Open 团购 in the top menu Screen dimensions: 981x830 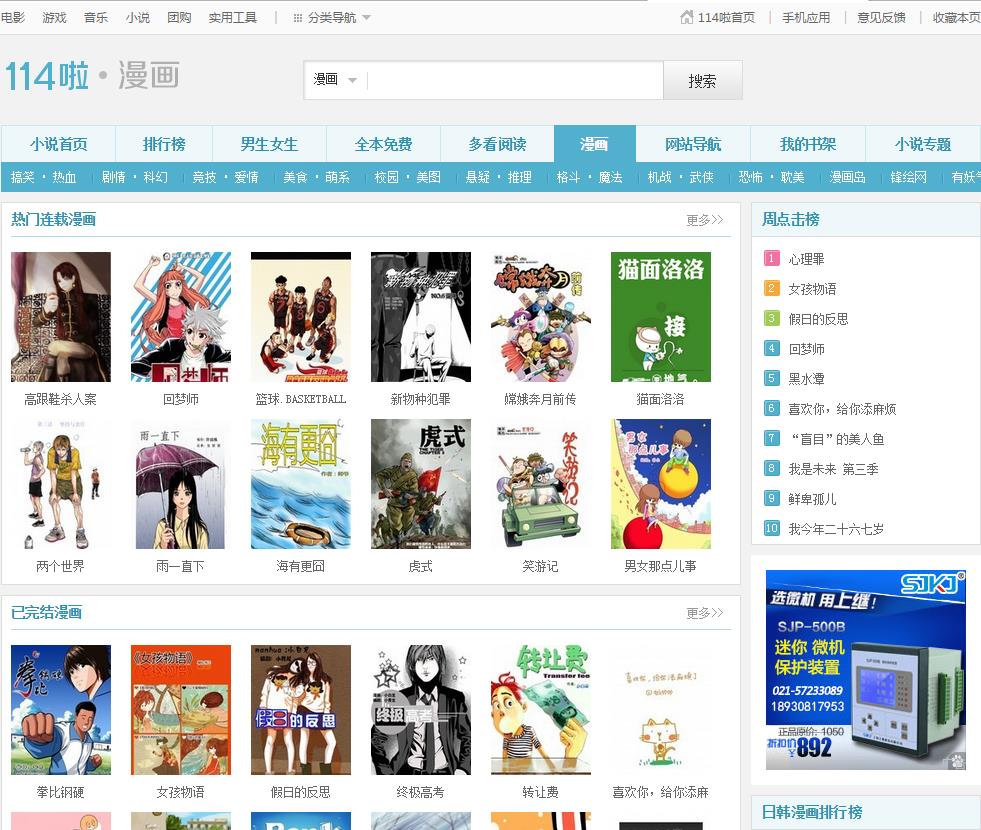pyautogui.click(x=179, y=18)
